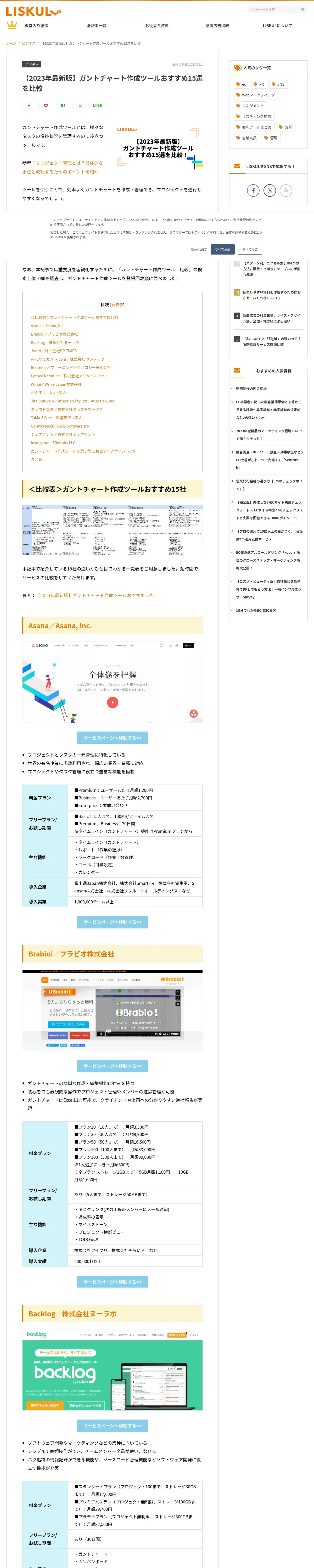Viewport: 314px width, 1568px height.
Task: Open 競合調査 Semrush recommended article
Action: coord(269,460)
